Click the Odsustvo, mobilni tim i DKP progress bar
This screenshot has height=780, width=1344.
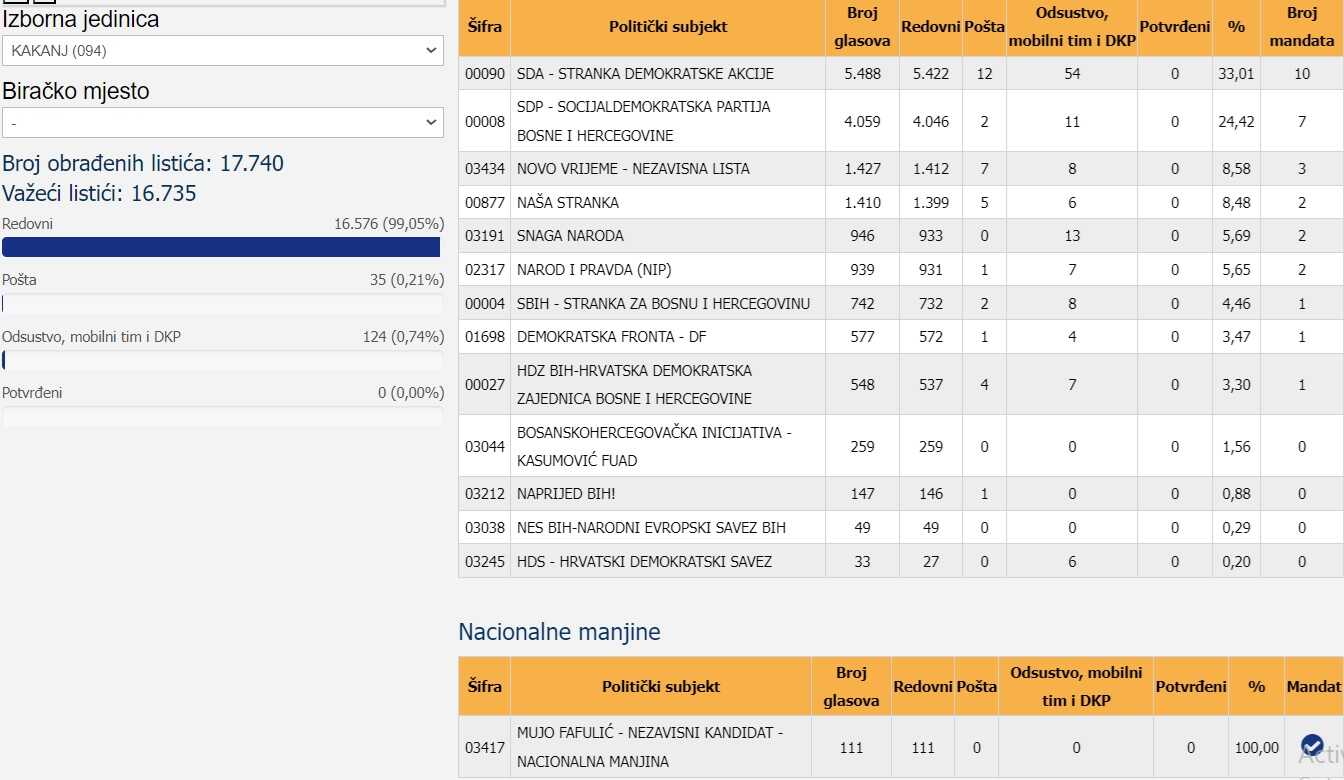pos(221,360)
